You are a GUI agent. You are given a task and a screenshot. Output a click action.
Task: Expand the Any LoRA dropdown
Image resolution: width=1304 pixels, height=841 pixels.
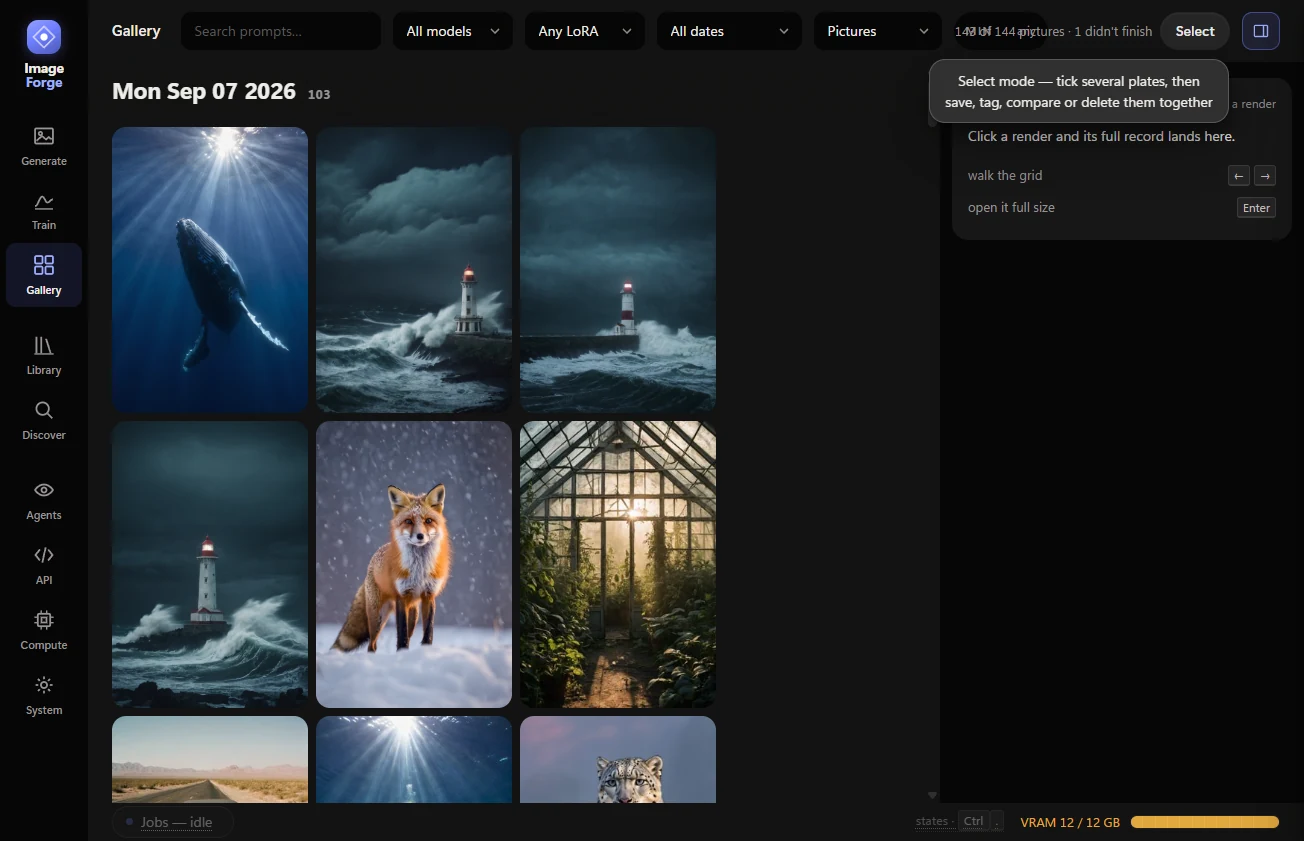tap(585, 31)
